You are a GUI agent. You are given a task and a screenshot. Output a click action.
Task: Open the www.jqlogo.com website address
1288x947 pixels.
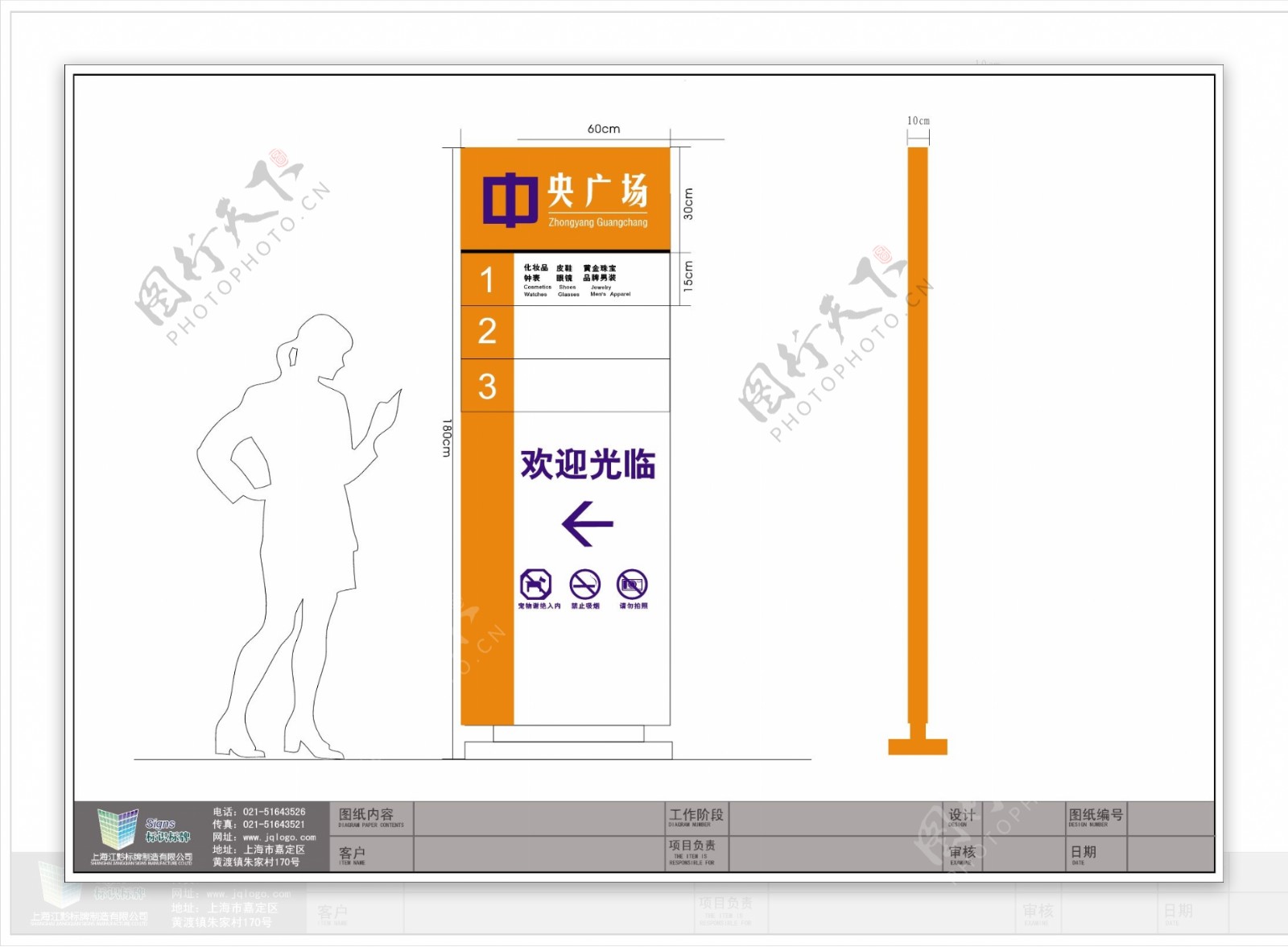tap(279, 837)
